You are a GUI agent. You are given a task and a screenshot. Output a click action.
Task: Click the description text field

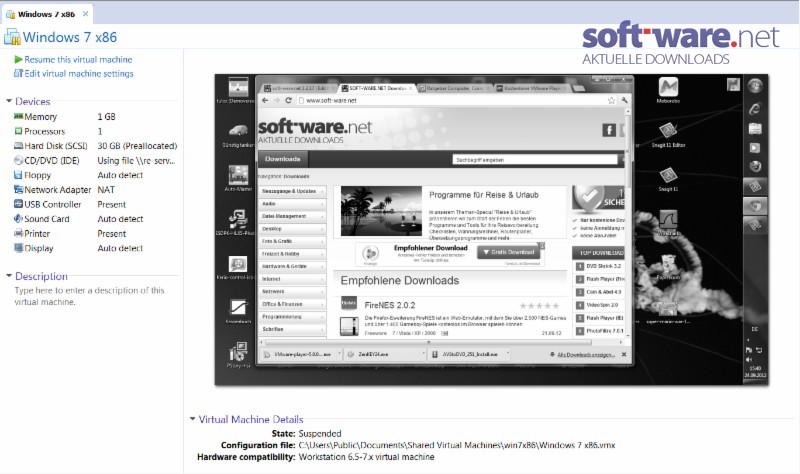coord(90,296)
